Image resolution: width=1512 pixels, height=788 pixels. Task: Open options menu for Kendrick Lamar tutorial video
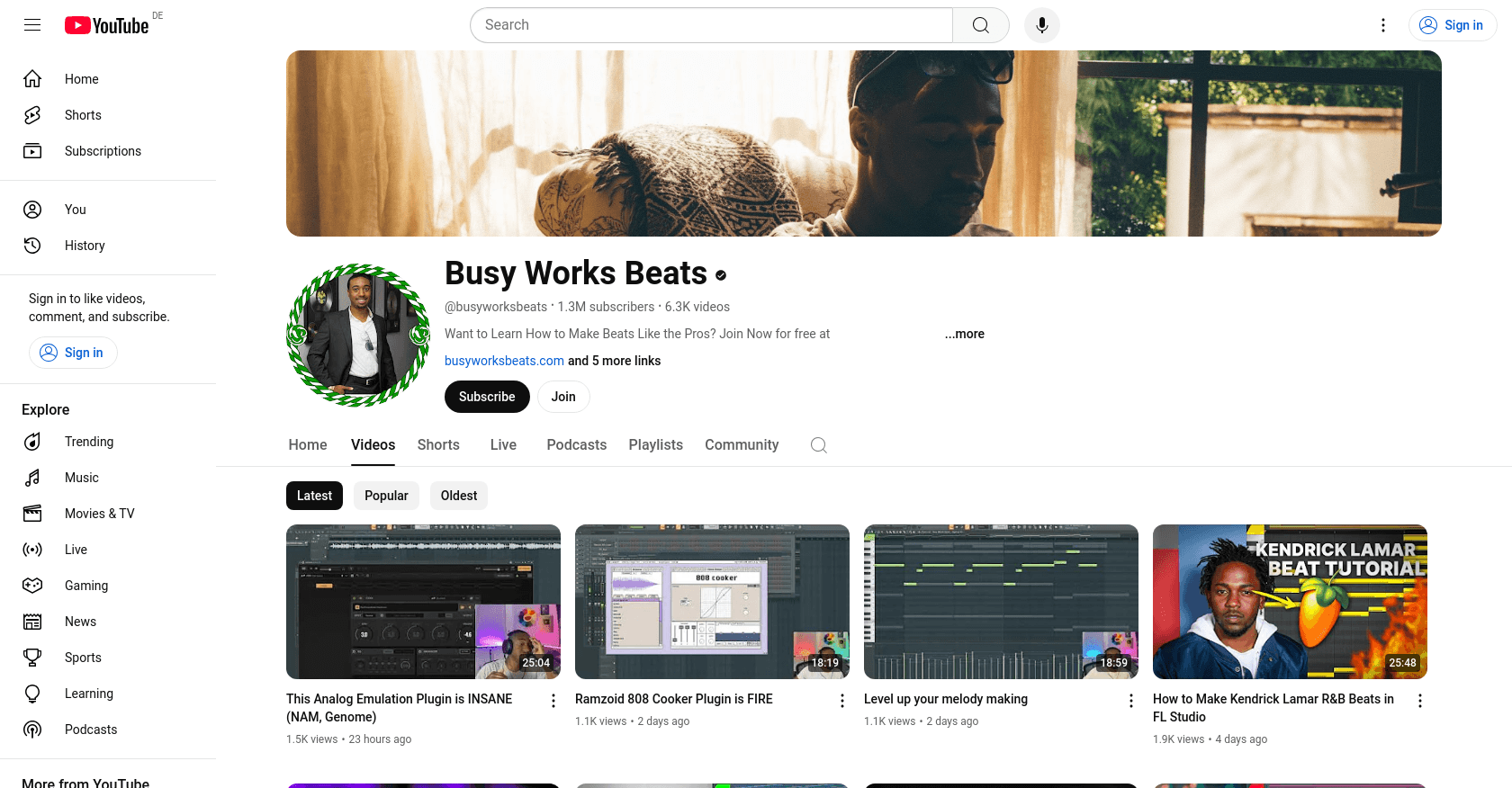point(1420,701)
